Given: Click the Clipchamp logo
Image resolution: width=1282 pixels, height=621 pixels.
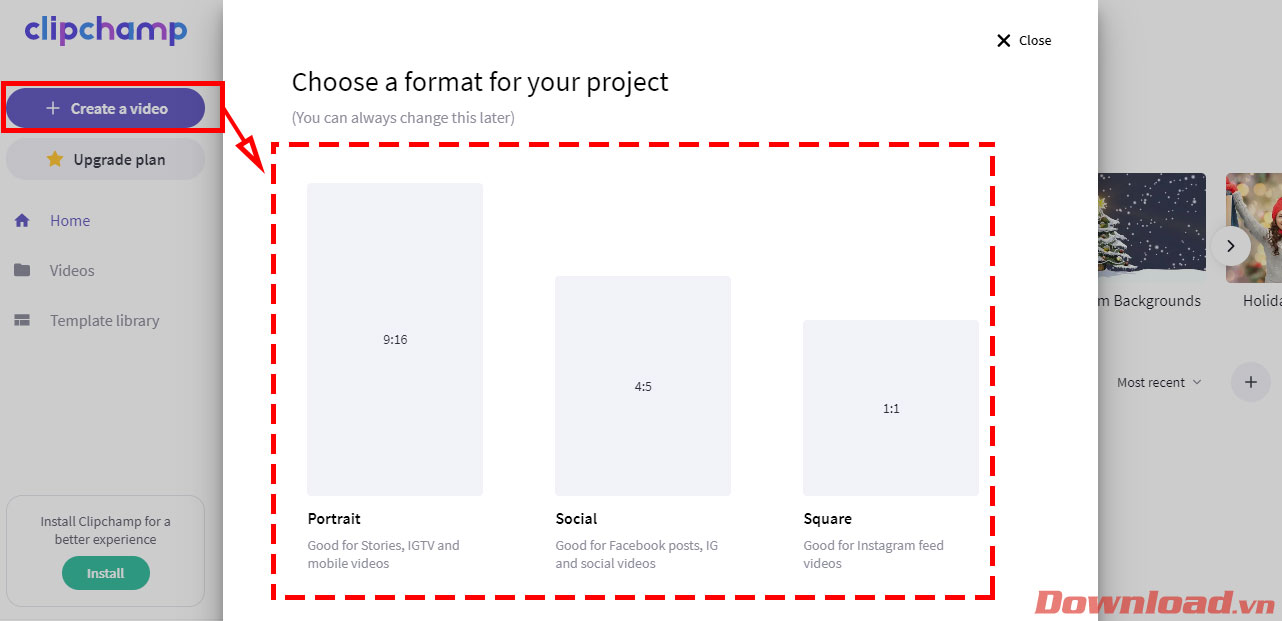Looking at the screenshot, I should click(x=105, y=30).
